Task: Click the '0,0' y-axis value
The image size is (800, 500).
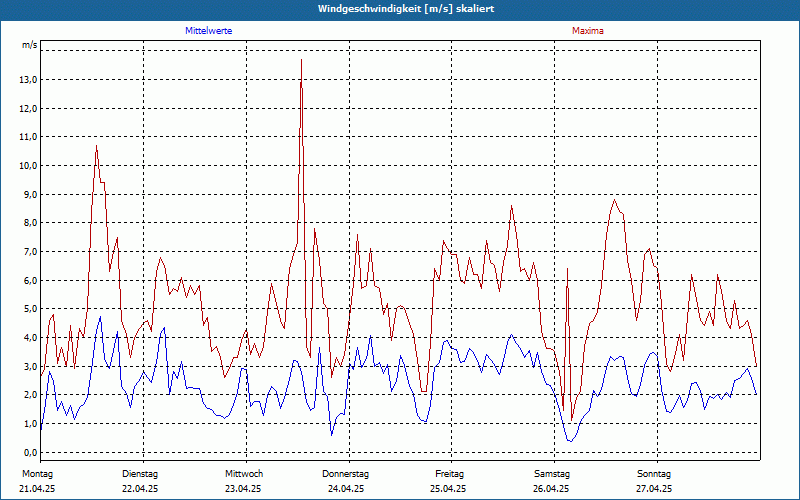Action: click(x=31, y=453)
